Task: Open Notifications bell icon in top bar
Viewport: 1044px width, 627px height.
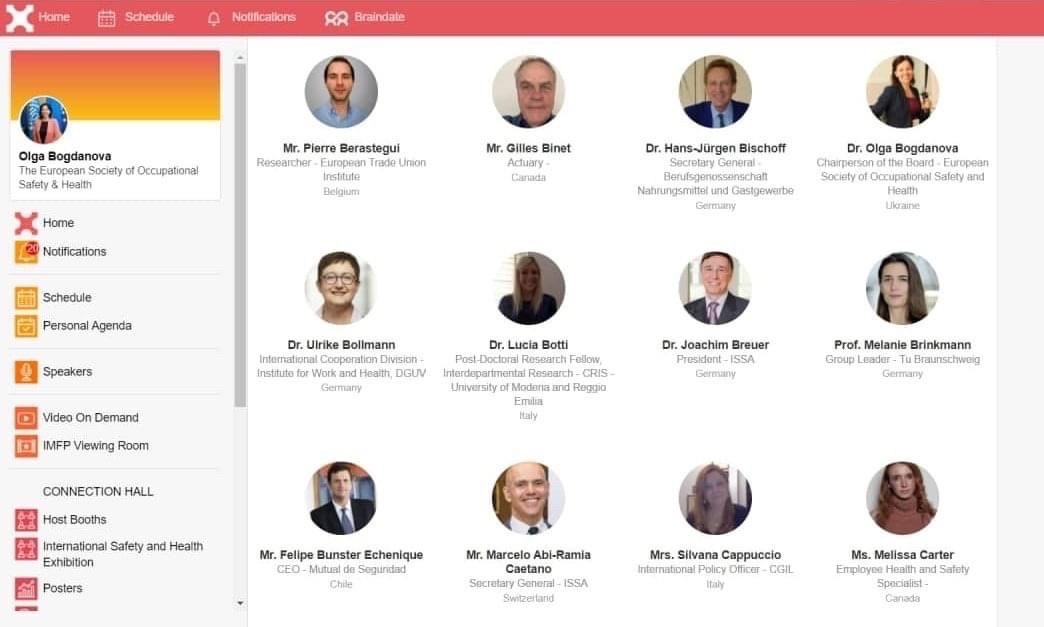Action: pos(214,18)
